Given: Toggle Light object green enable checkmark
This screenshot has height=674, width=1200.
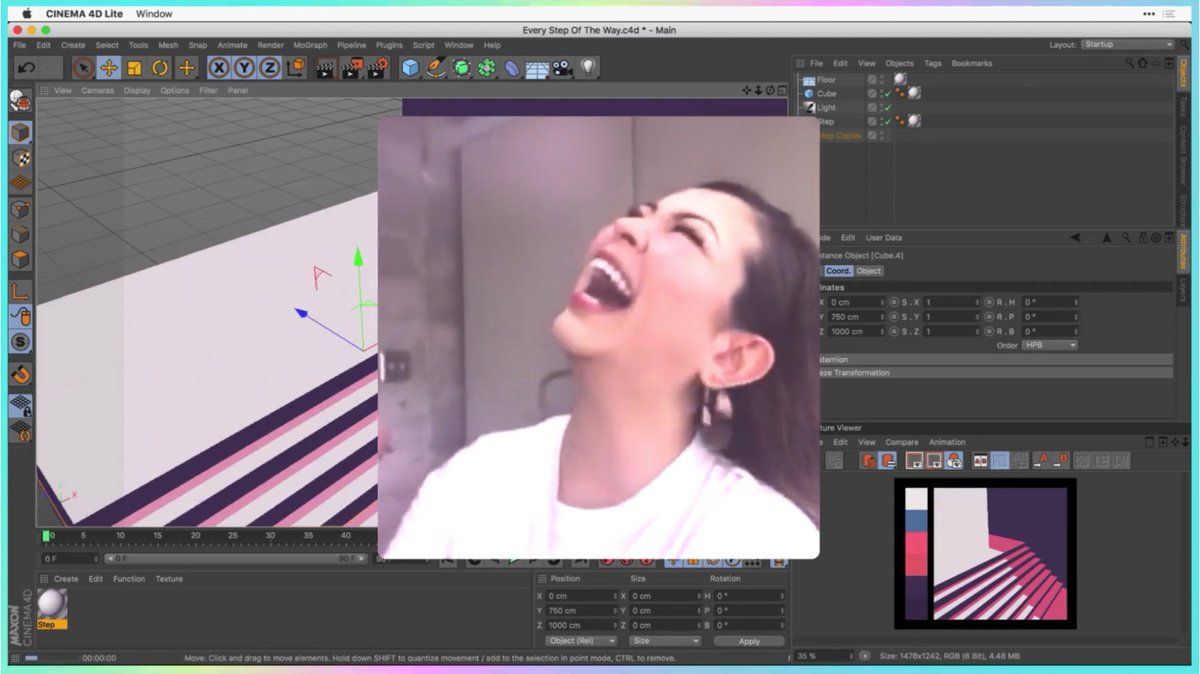Looking at the screenshot, I should (887, 108).
